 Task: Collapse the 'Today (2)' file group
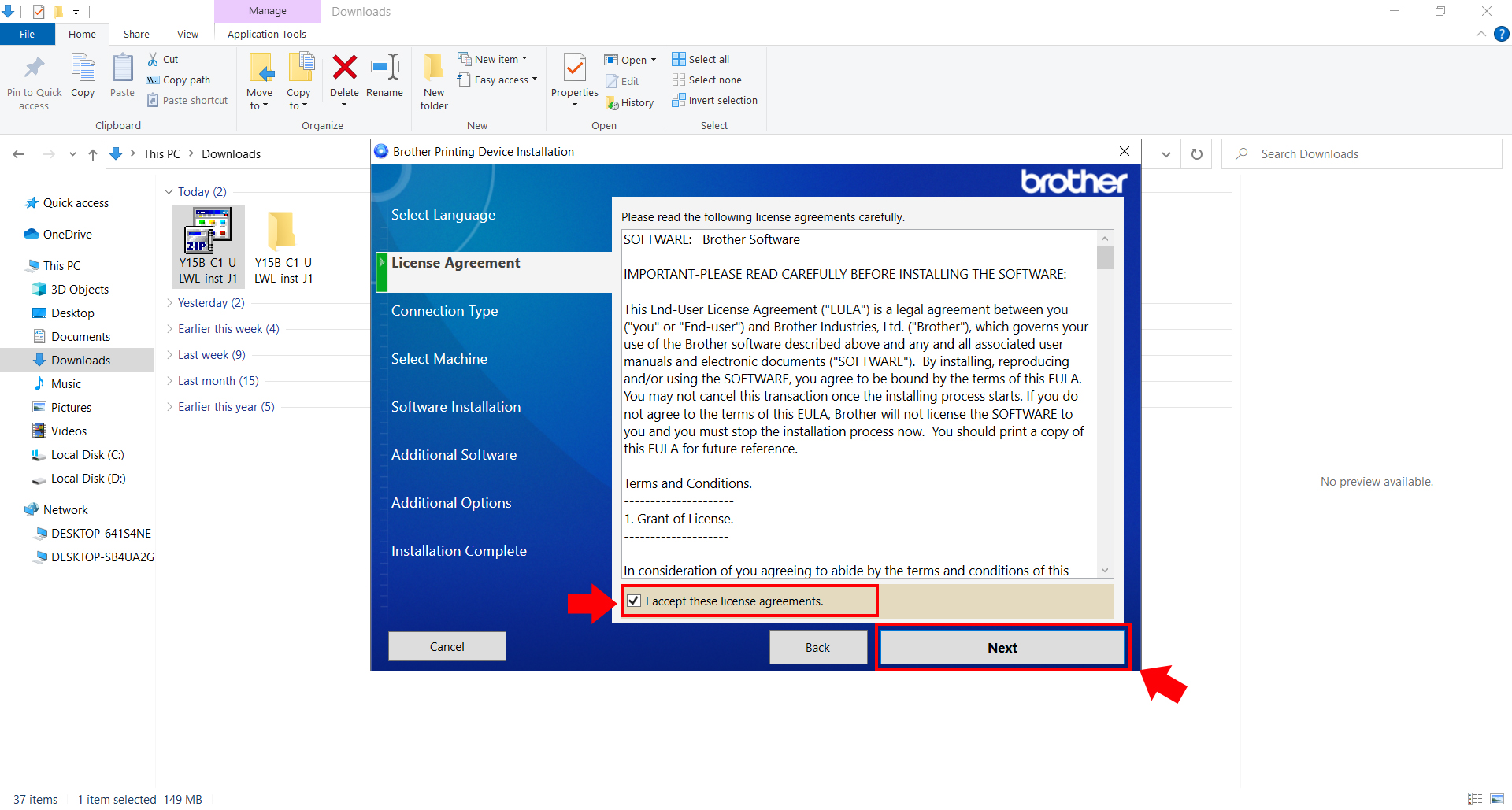(x=169, y=191)
